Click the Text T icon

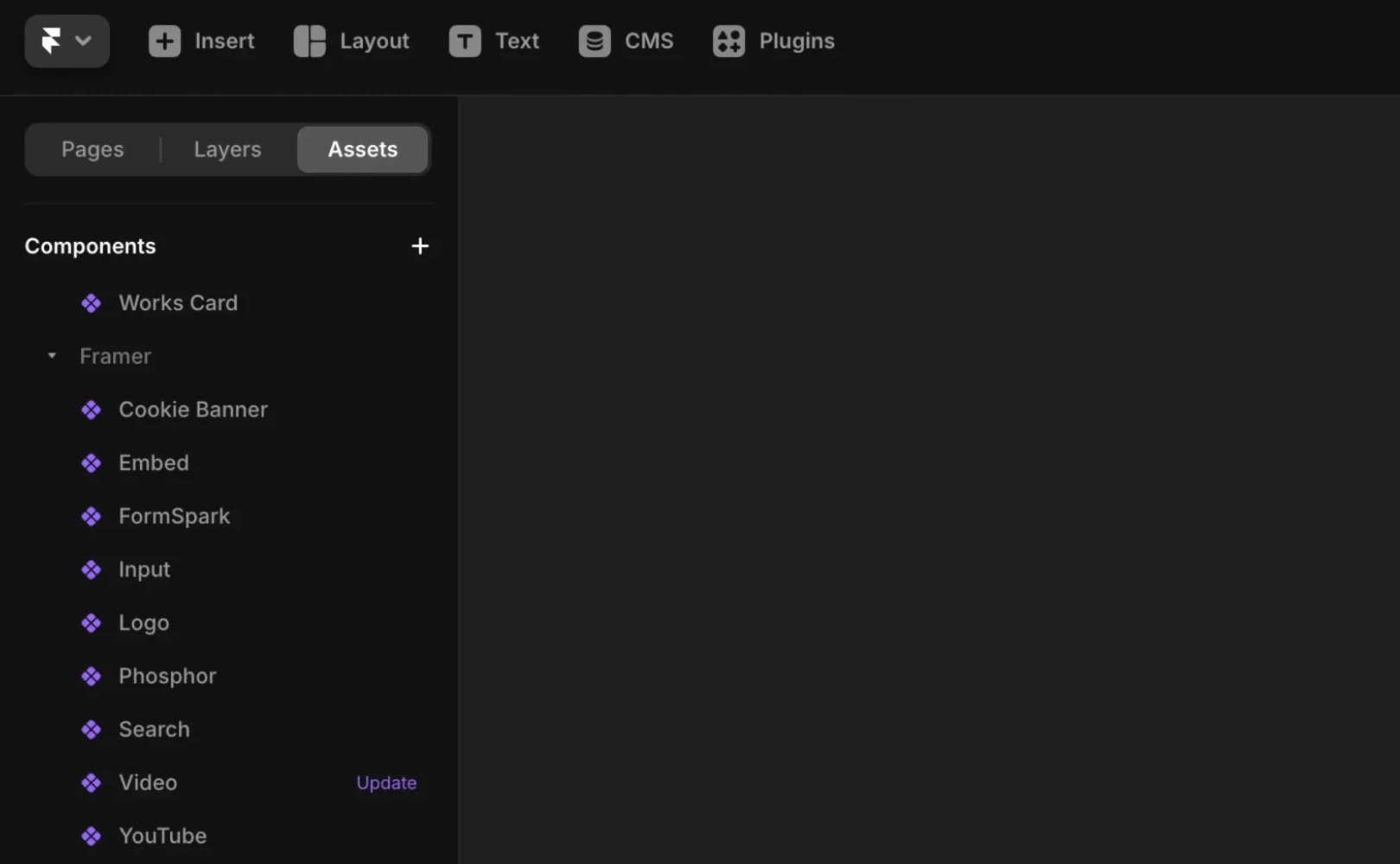pos(465,41)
